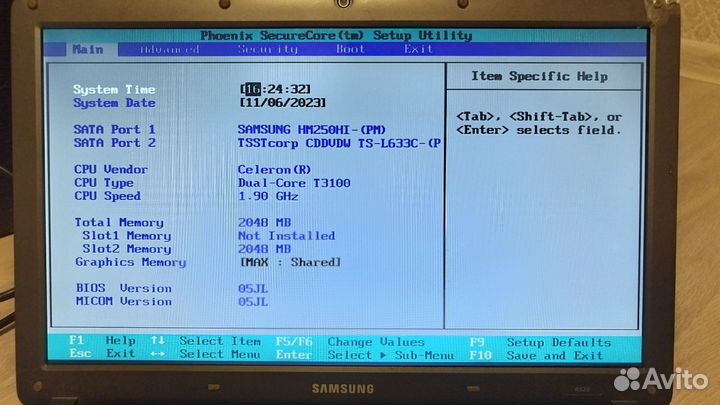Viewport: 720px width, 405px height.
Task: Click the BIOS Version label
Action: tap(124, 288)
